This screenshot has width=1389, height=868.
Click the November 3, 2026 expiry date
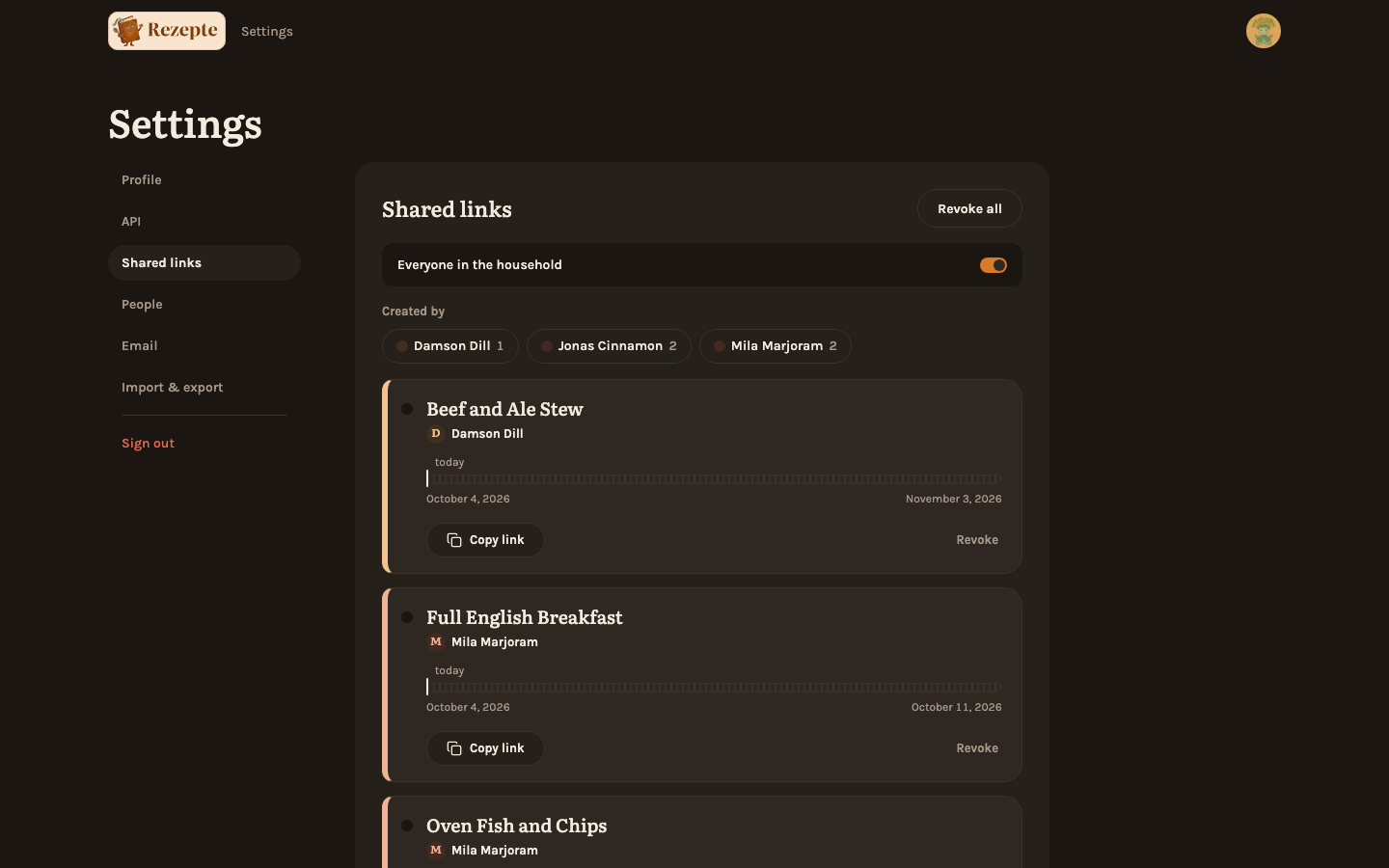(954, 500)
